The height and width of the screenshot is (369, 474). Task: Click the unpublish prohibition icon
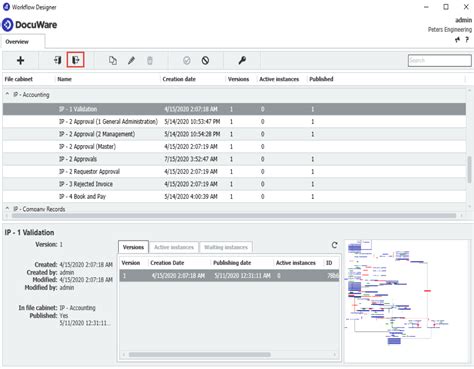click(205, 60)
